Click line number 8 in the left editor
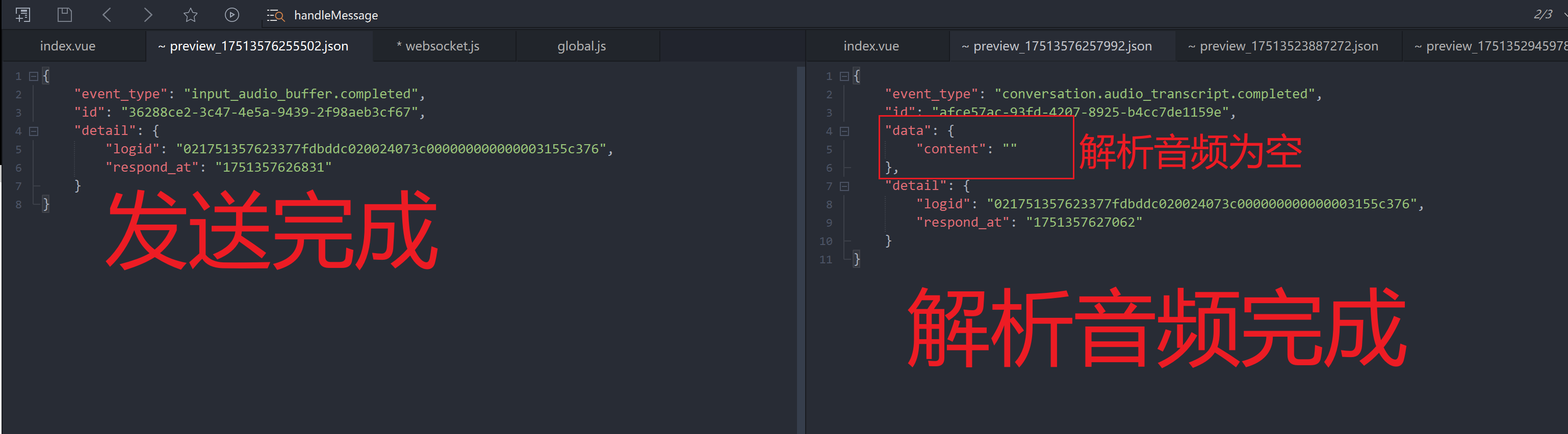 pyautogui.click(x=18, y=204)
